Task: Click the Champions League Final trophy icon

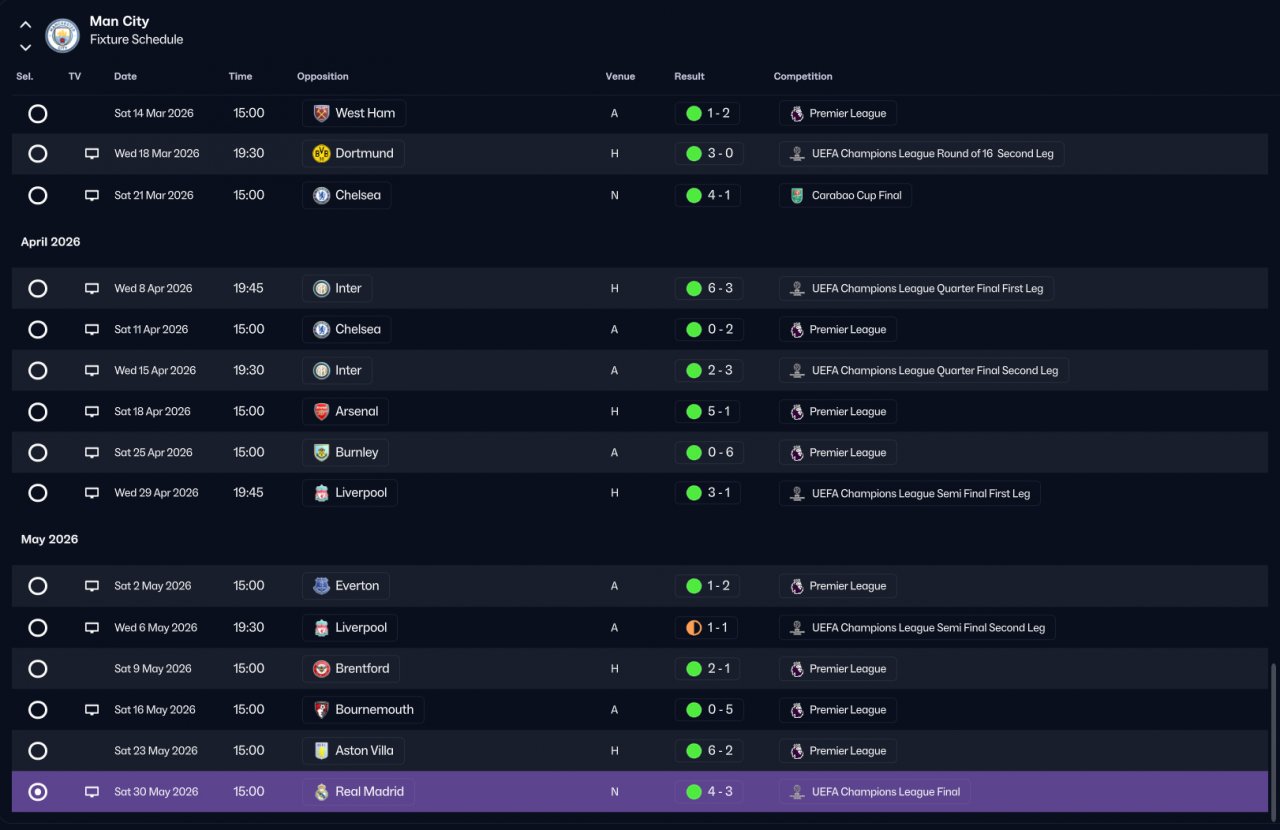Action: tap(797, 792)
